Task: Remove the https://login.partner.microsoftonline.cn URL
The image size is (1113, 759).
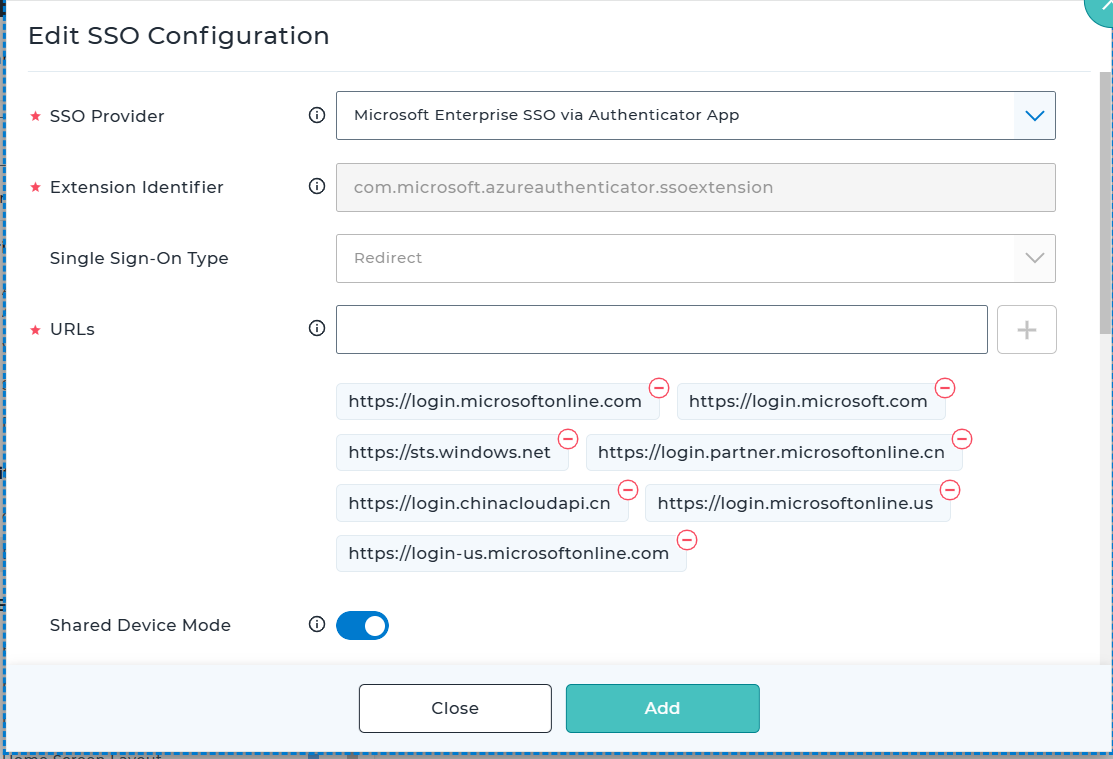Action: 962,439
